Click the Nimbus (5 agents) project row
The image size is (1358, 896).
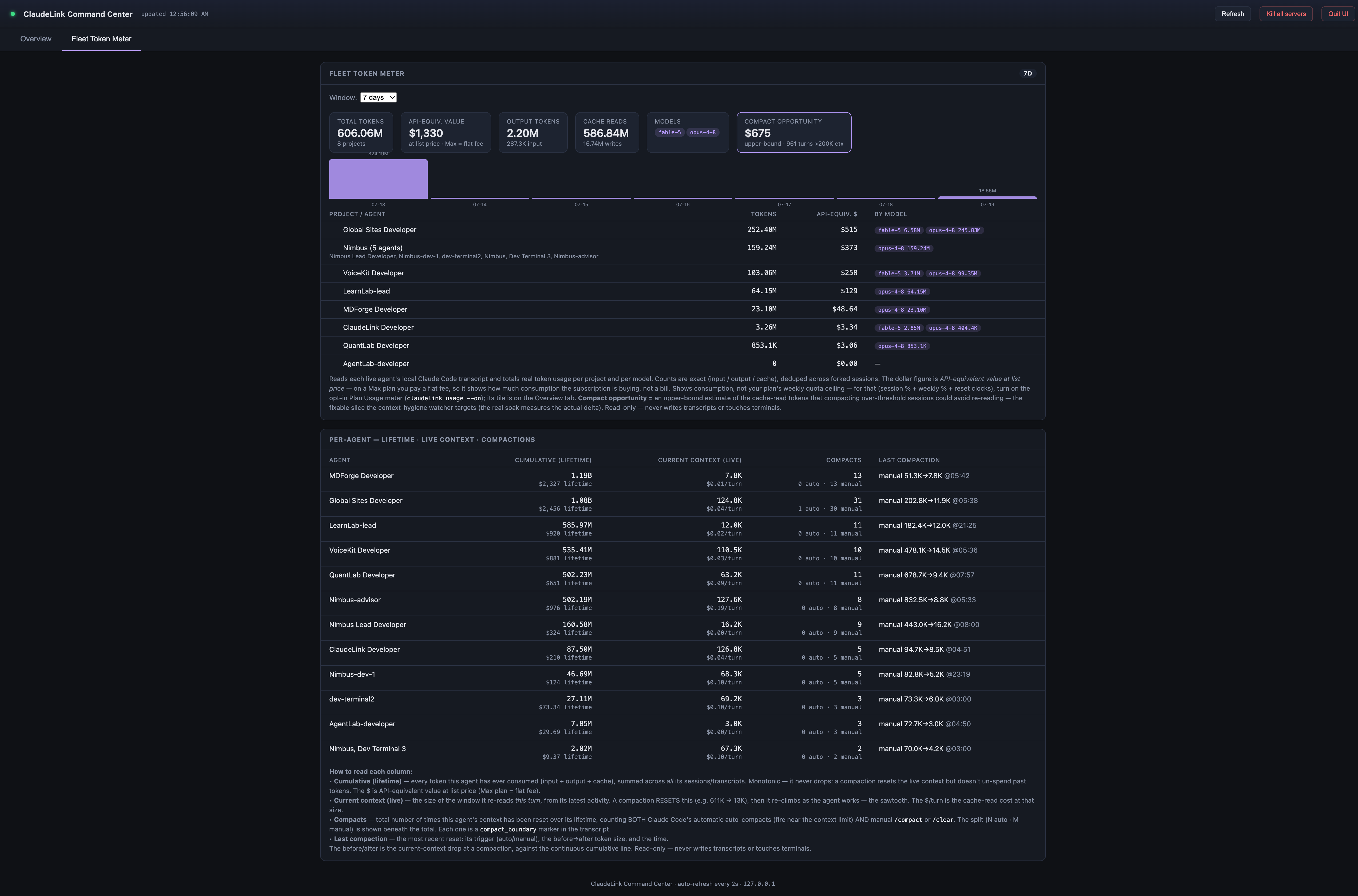pos(683,251)
